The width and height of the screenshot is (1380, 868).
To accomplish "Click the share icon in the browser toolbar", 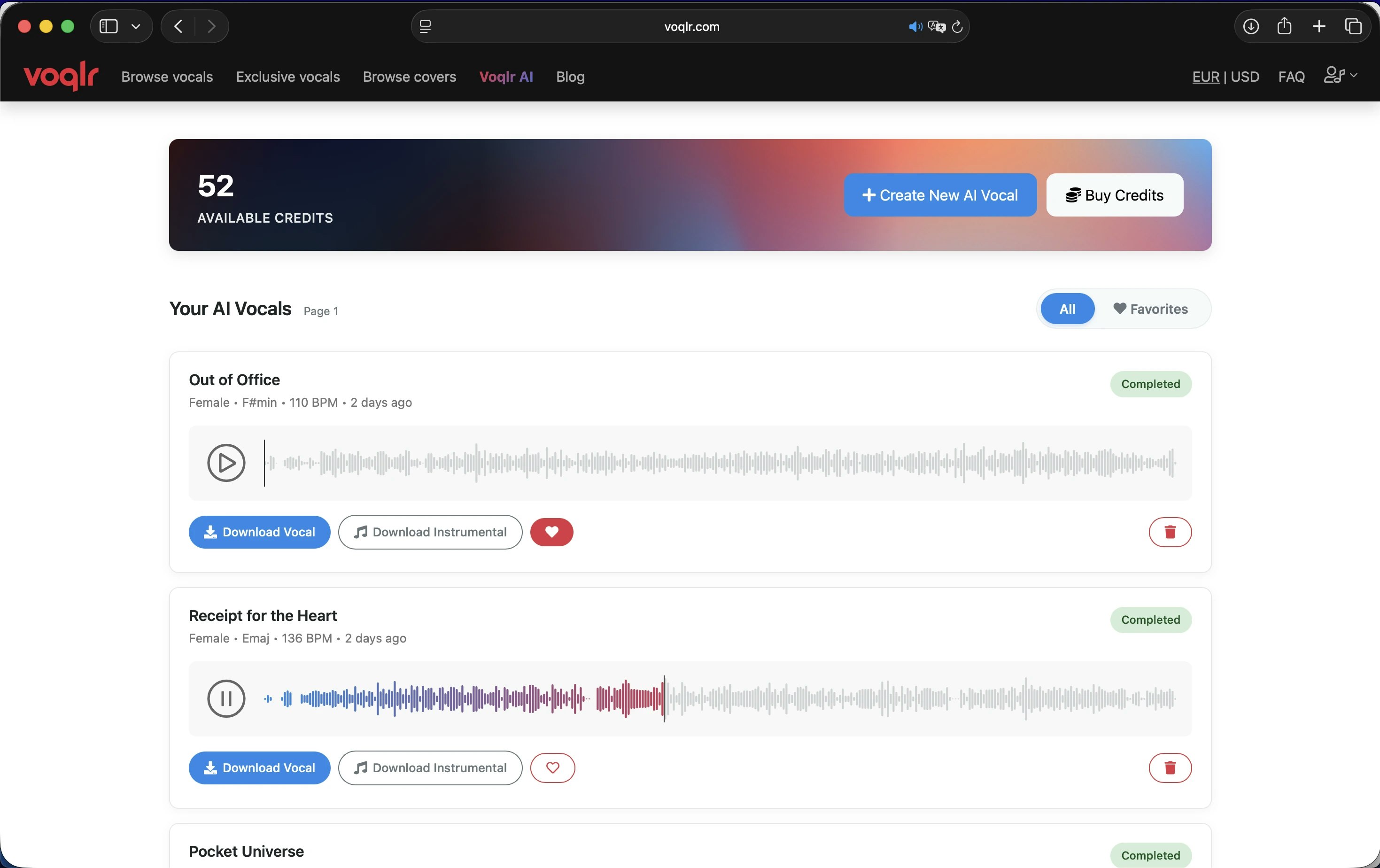I will pos(1284,26).
